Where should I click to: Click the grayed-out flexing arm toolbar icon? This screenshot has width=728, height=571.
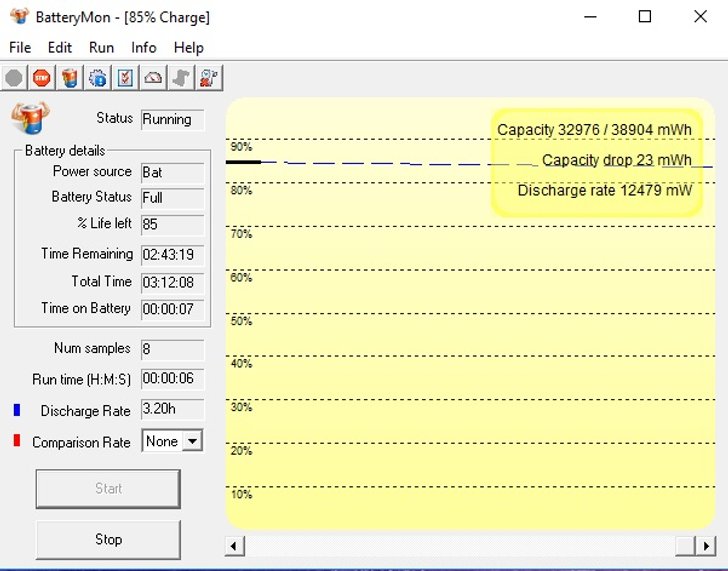tap(181, 78)
